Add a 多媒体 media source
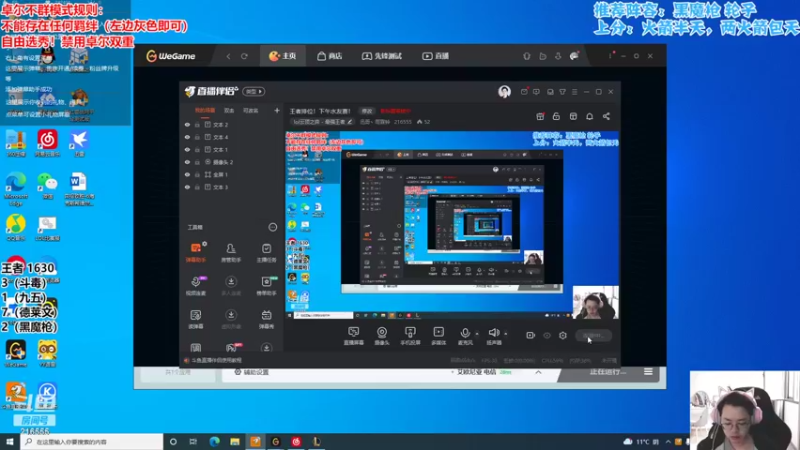Image resolution: width=800 pixels, height=450 pixels. [x=438, y=336]
